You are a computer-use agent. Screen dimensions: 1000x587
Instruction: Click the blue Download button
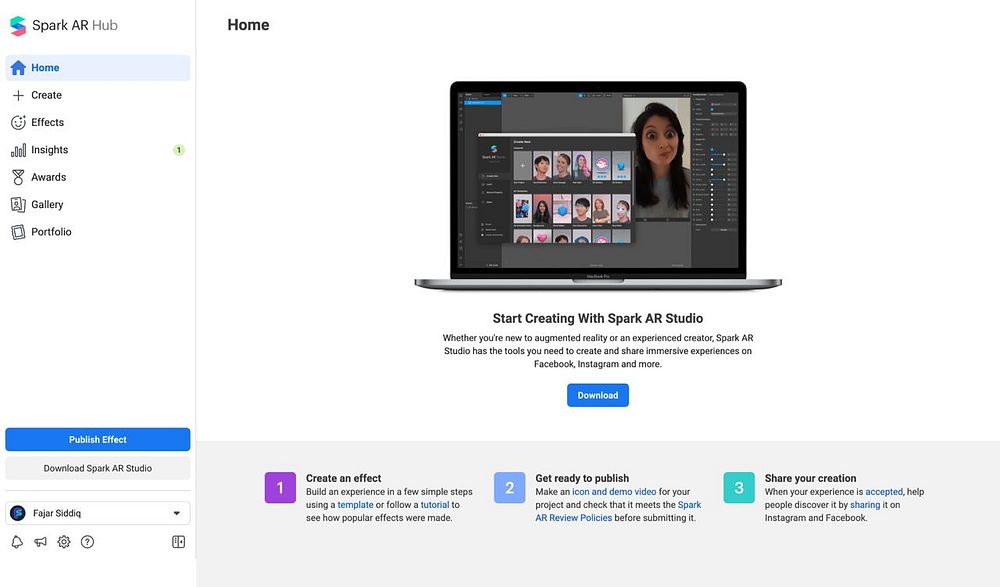tap(598, 395)
